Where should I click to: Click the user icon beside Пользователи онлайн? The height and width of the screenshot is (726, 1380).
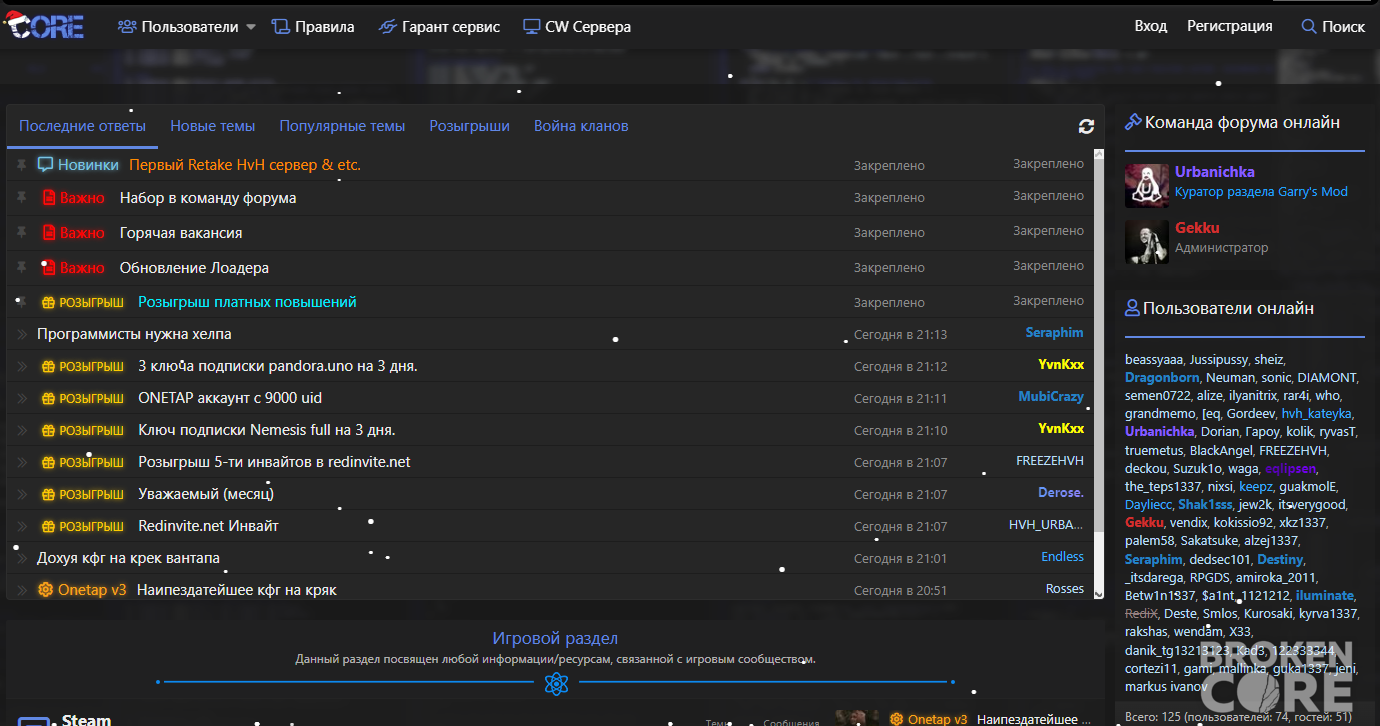[1132, 308]
